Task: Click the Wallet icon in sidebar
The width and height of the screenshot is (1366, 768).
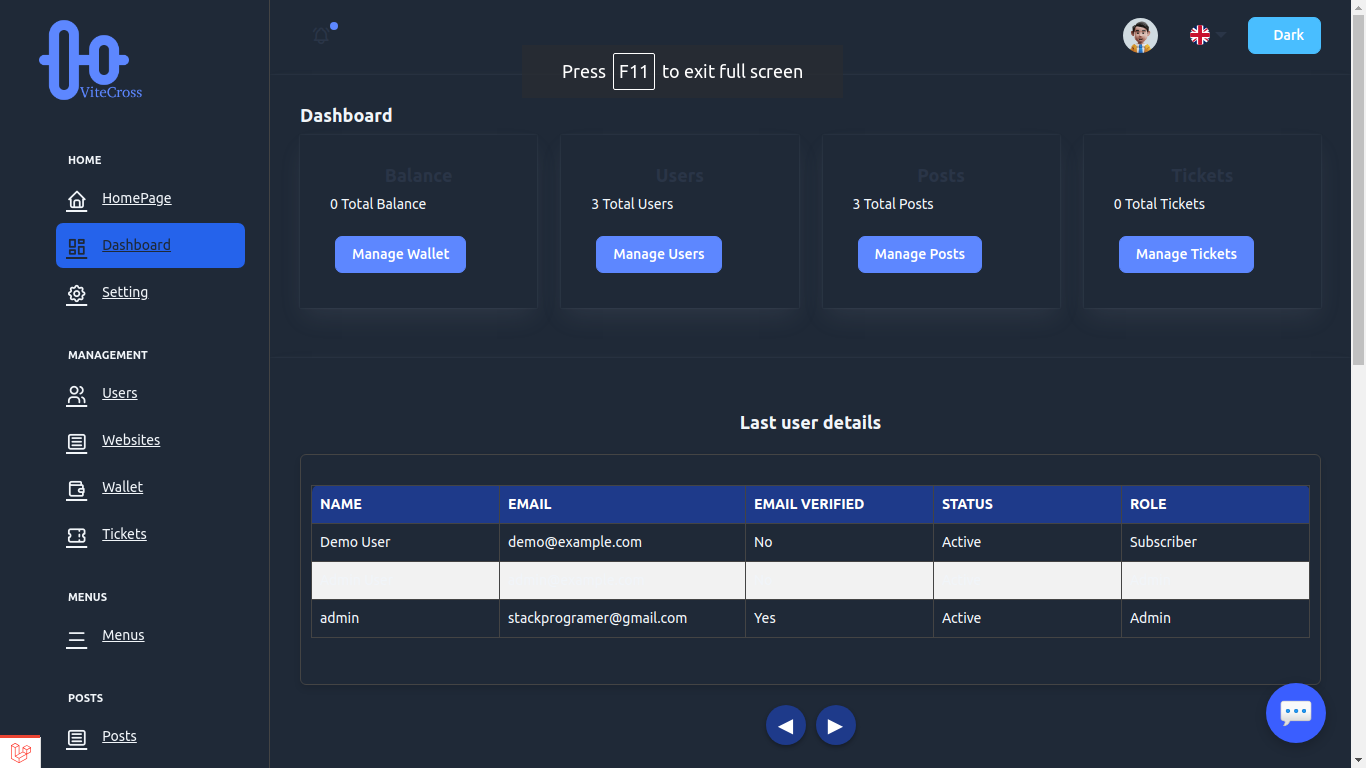Action: (77, 489)
